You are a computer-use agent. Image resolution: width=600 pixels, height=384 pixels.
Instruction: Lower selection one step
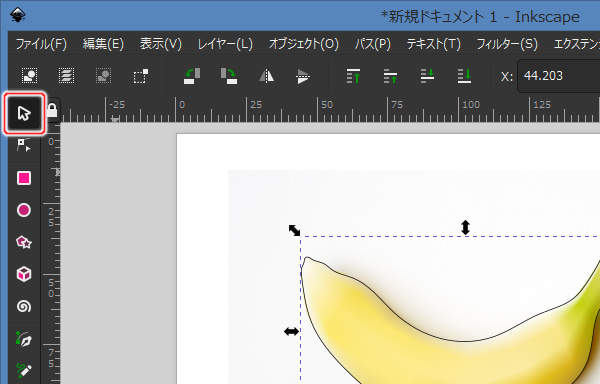point(427,76)
